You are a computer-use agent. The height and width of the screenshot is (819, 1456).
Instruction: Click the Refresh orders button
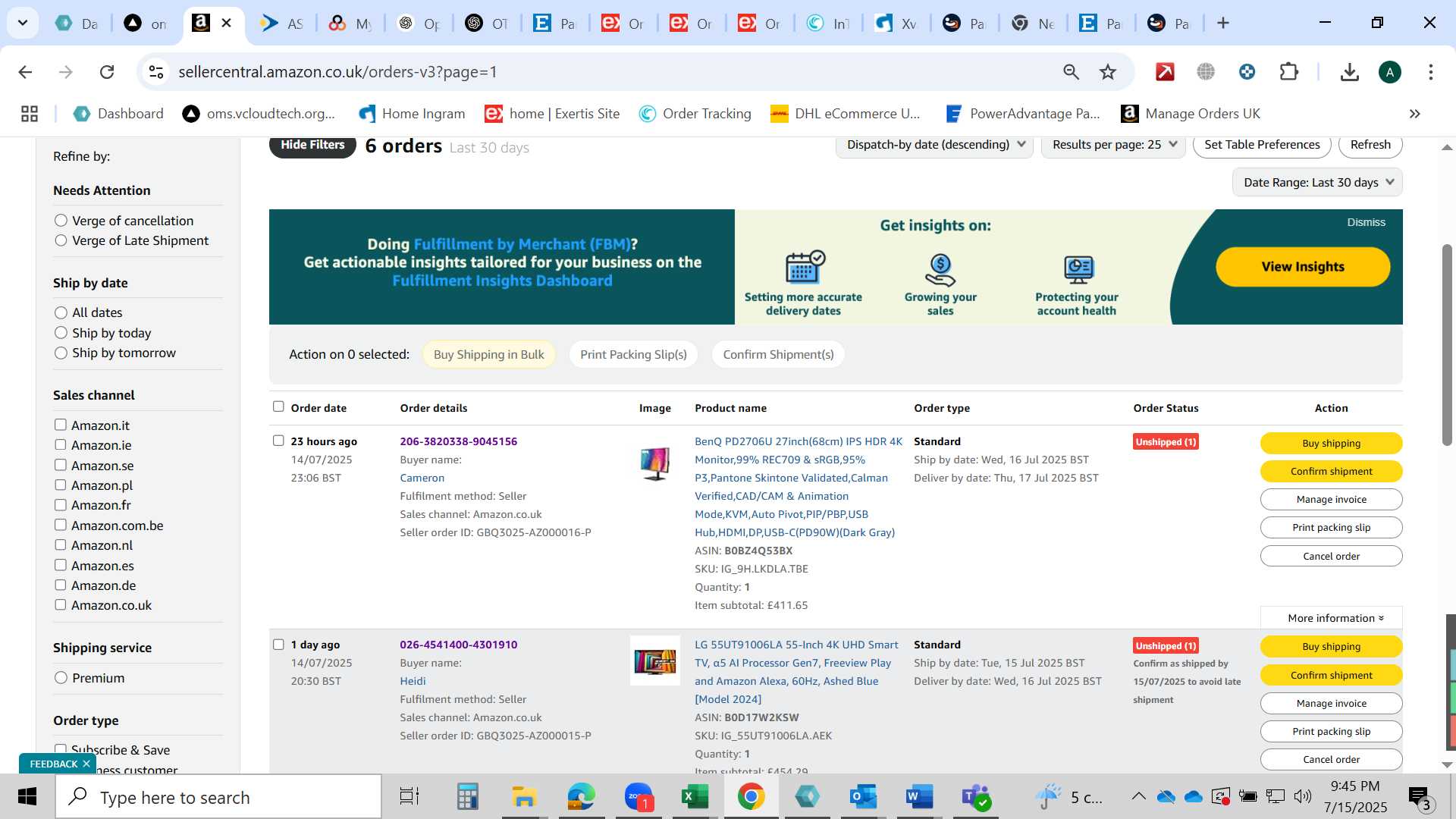pos(1370,145)
